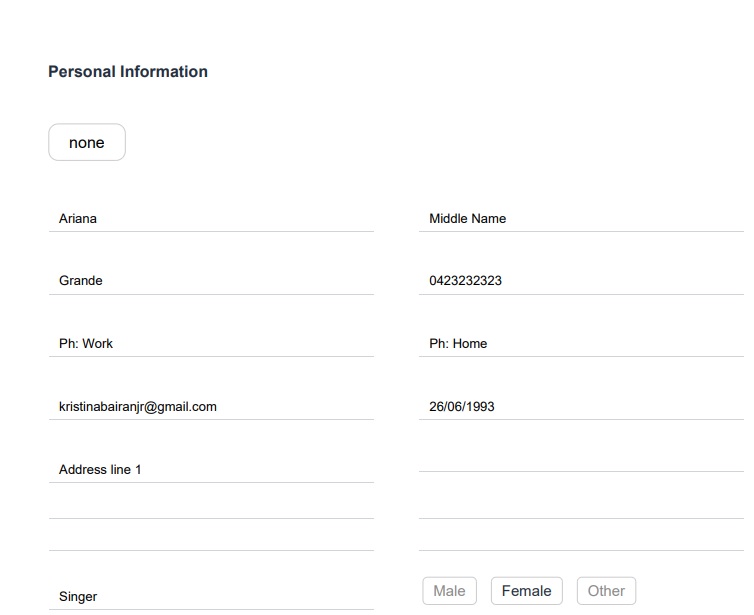Screen dimensions: 754x615
Task: Click the Ph: Work input field
Action: pos(210,343)
